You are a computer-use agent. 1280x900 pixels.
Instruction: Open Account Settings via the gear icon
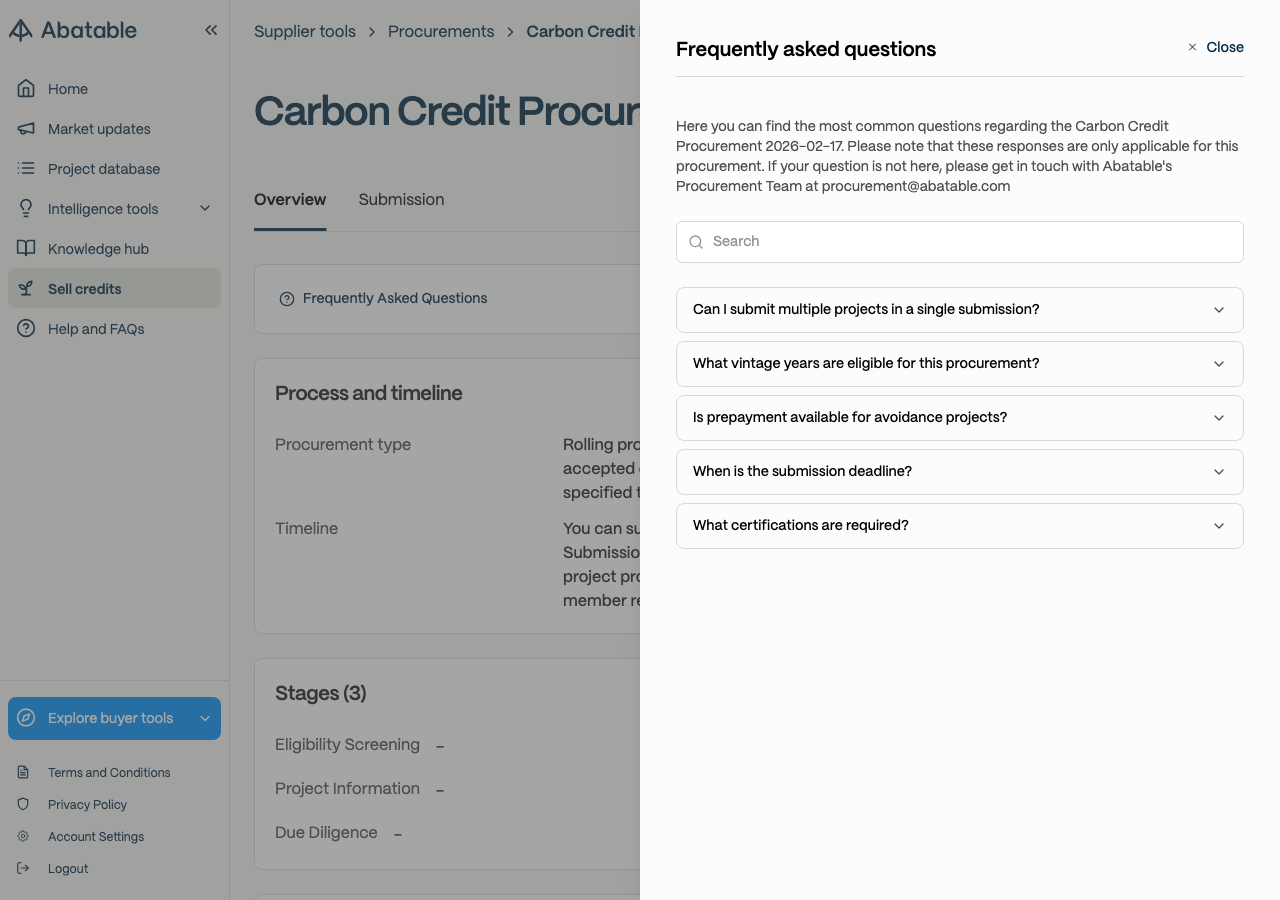(x=23, y=836)
